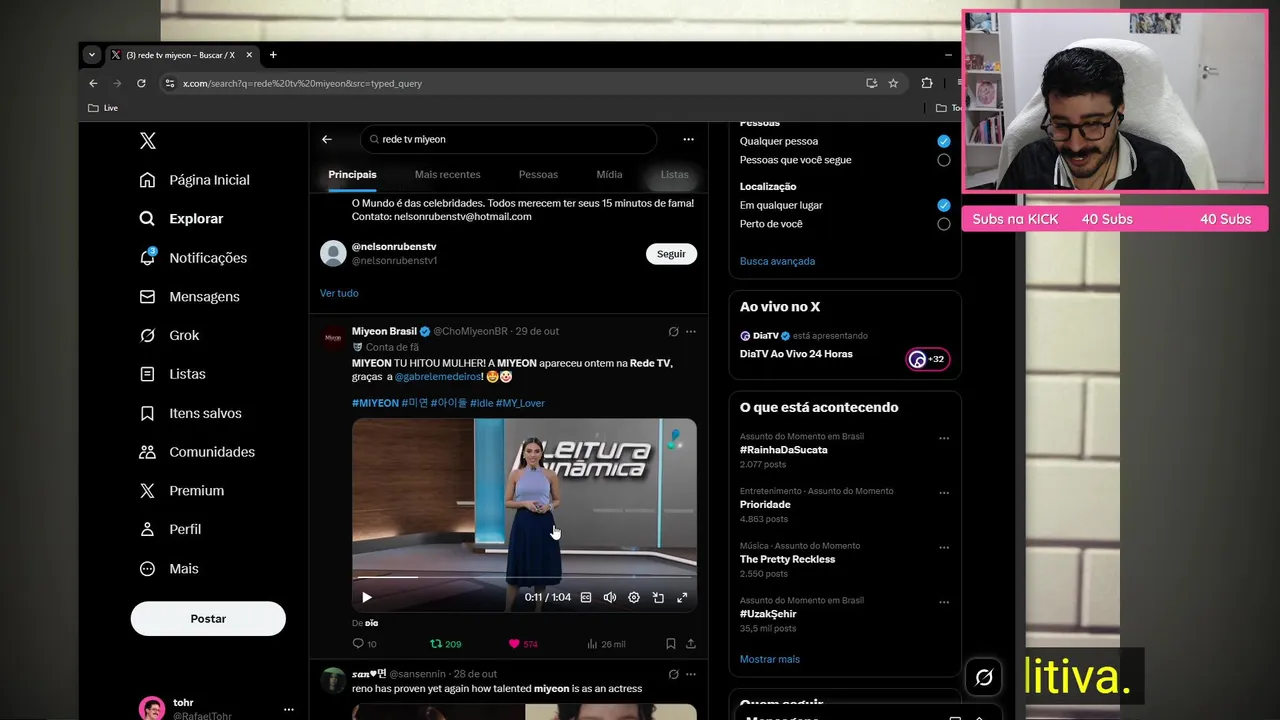The image size is (1280, 720).
Task: Open Grok in the sidebar
Action: pos(170,335)
